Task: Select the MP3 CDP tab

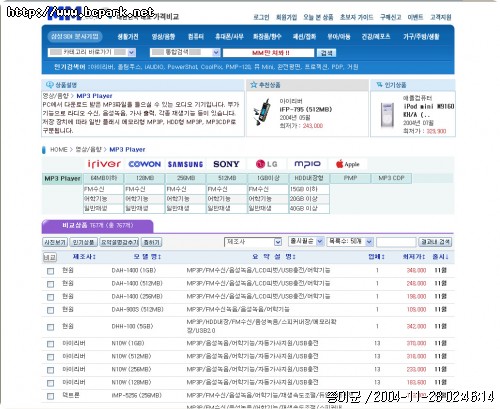Action: (391, 178)
